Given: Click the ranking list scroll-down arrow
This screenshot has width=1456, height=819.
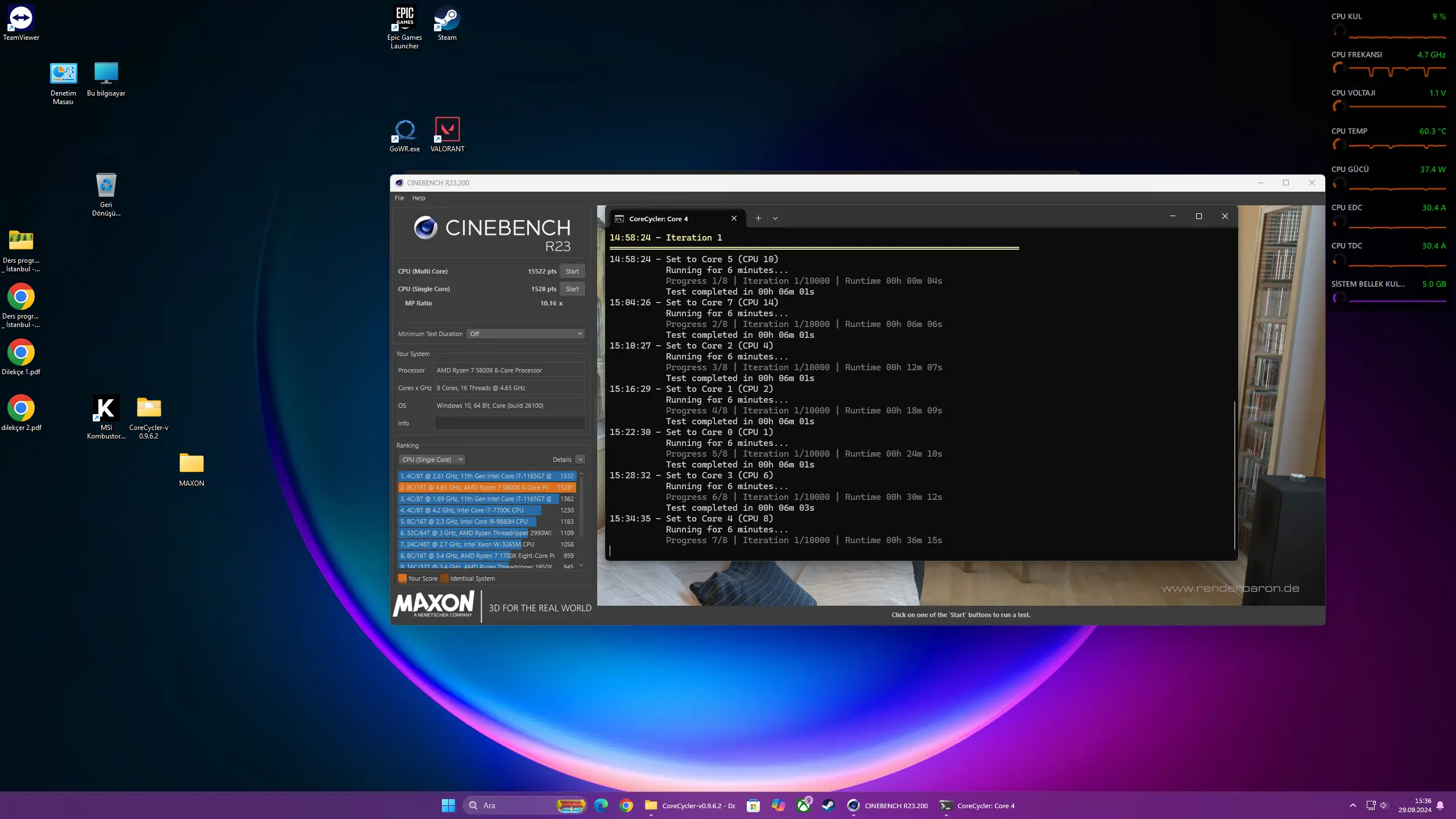Looking at the screenshot, I should [x=581, y=565].
